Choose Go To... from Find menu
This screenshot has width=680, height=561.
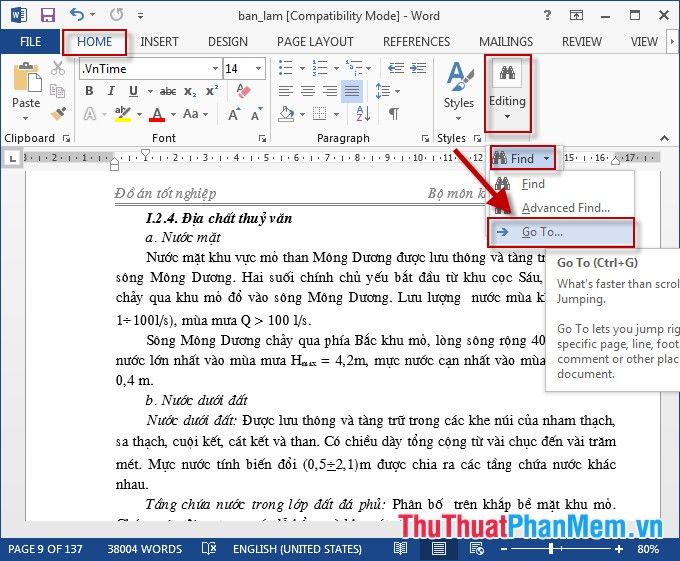pos(561,232)
